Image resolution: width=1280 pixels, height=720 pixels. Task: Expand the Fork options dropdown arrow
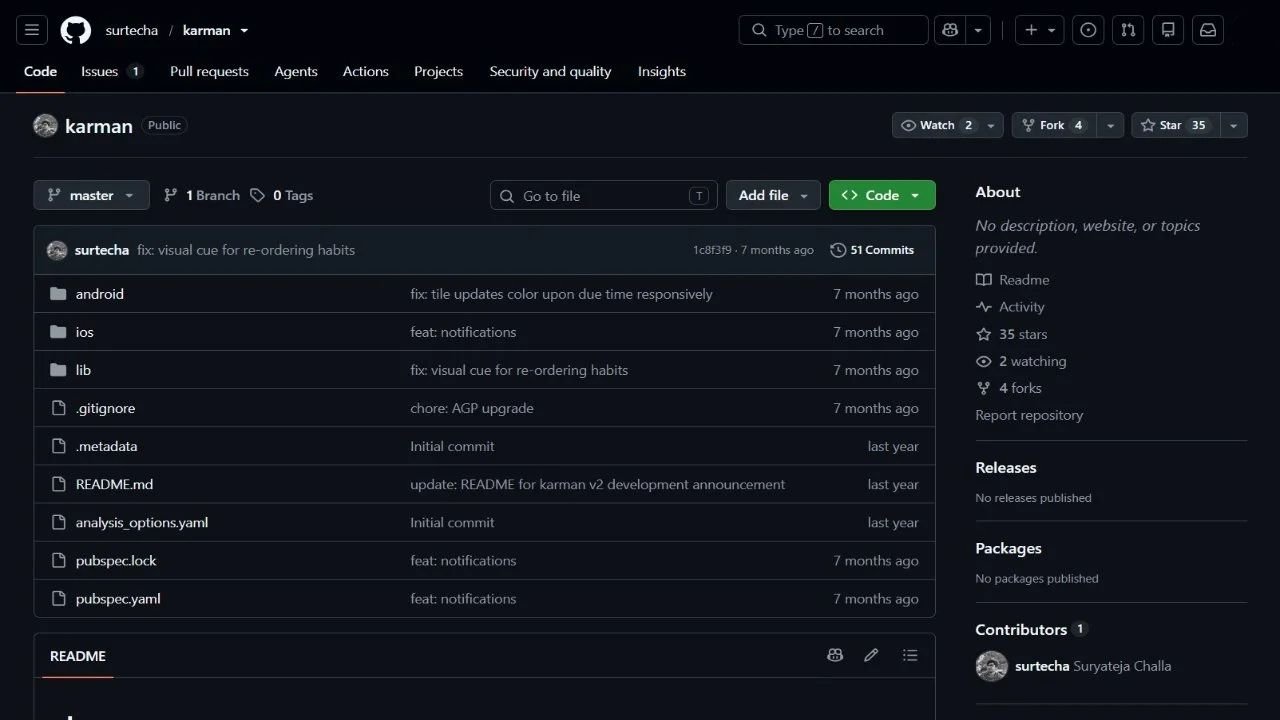[1110, 125]
